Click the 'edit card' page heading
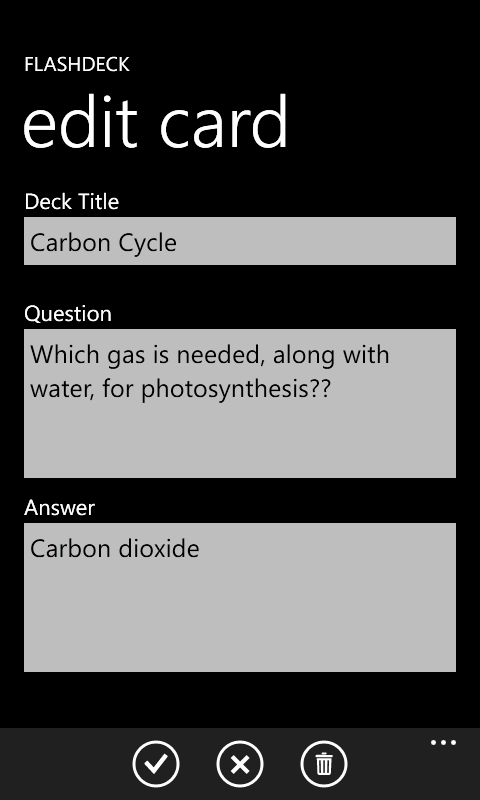The width and height of the screenshot is (480, 800). pos(156,122)
